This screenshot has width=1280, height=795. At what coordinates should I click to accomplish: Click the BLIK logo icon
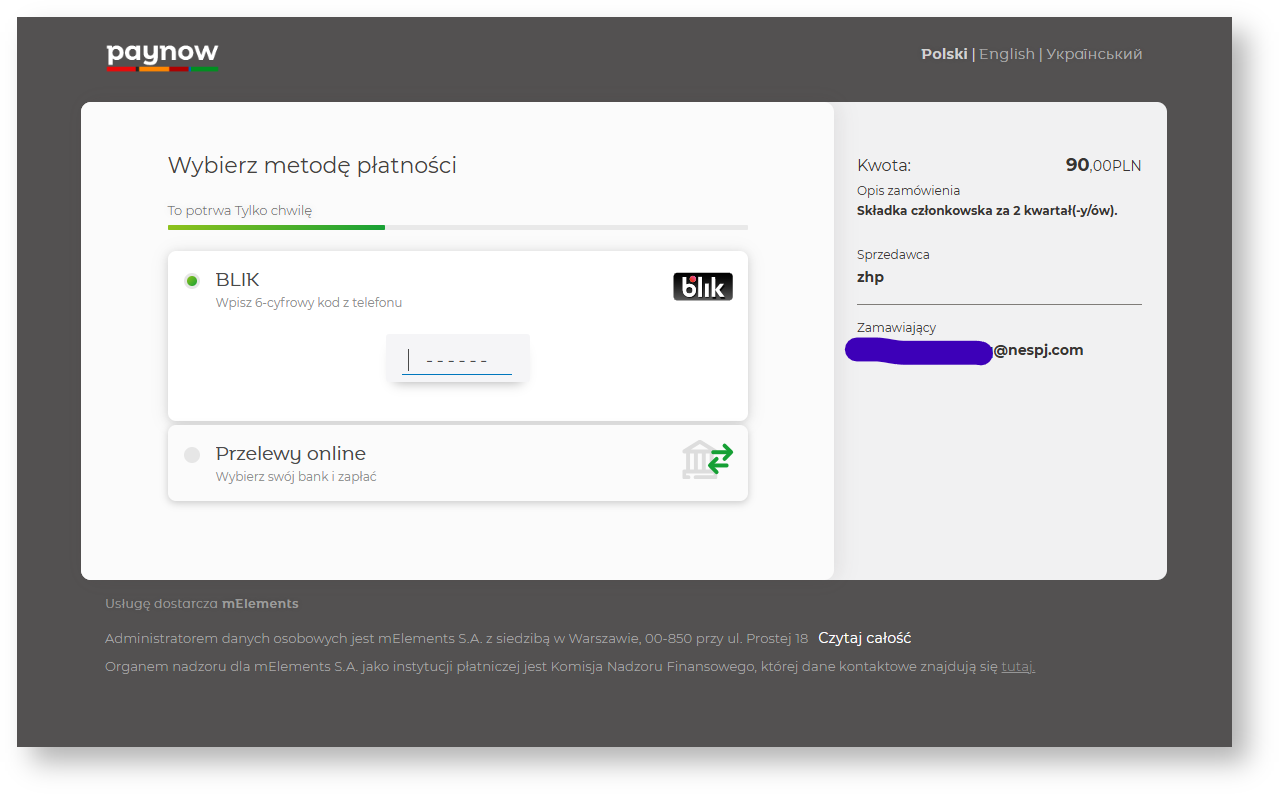point(702,287)
